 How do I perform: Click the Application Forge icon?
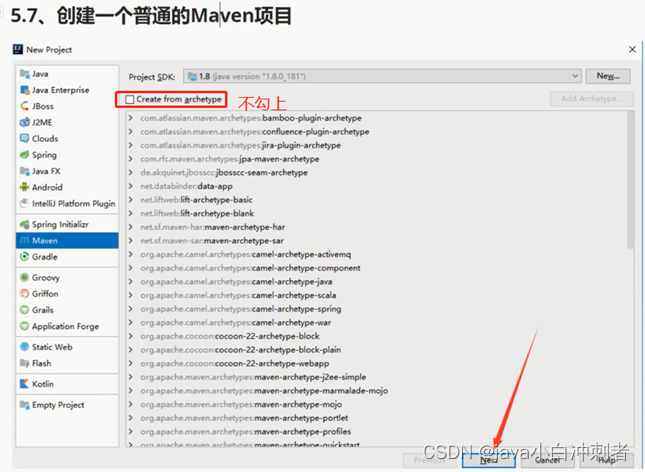(24, 326)
